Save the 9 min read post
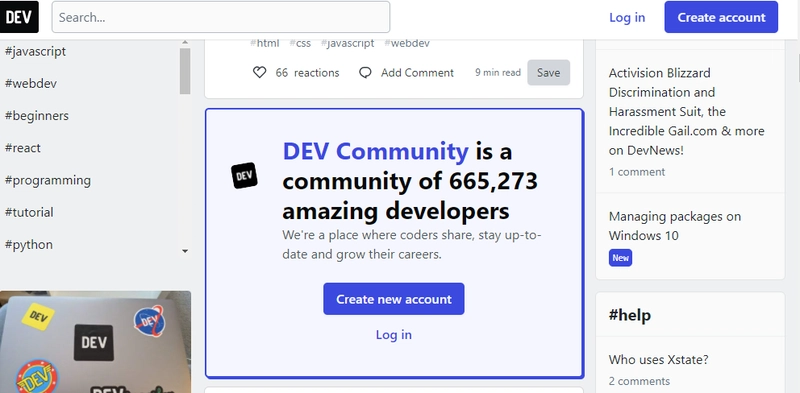Viewport: 800px width, 393px height. [x=548, y=72]
